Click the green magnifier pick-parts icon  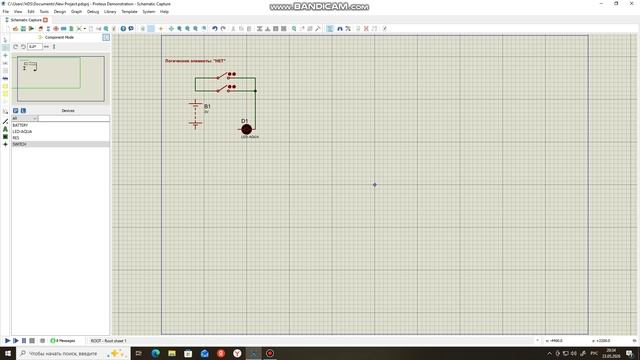coord(294,29)
